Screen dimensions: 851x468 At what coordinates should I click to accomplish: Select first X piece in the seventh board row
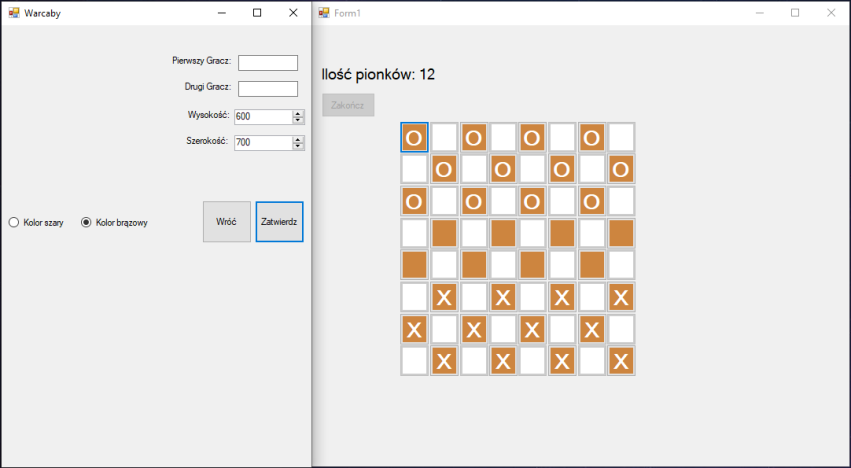click(x=414, y=329)
